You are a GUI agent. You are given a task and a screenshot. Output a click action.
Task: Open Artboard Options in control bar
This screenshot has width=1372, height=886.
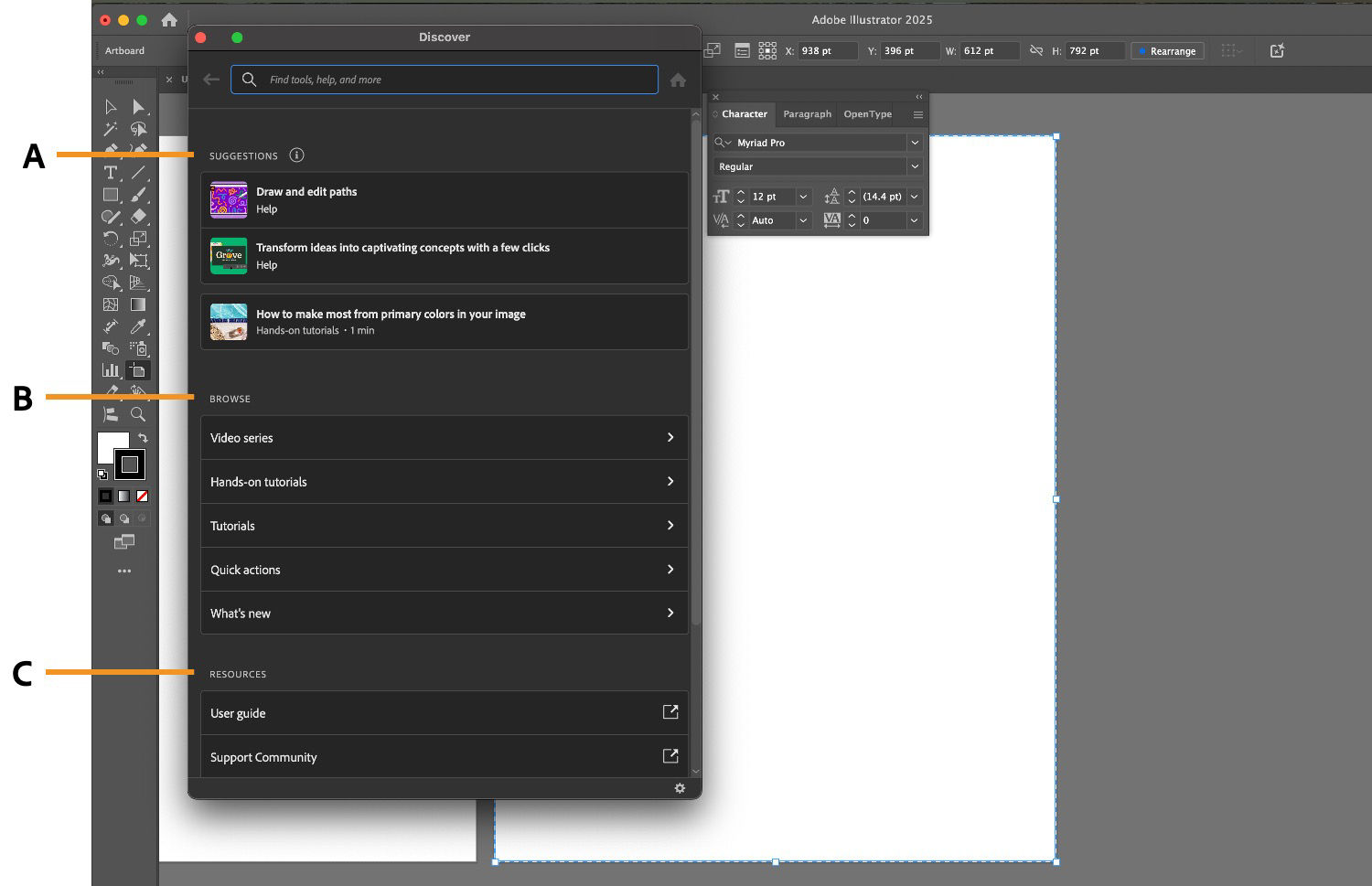(743, 50)
